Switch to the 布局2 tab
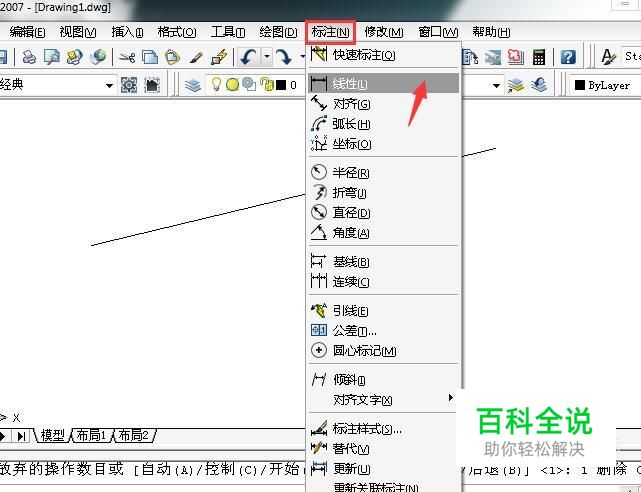Image resolution: width=641 pixels, height=492 pixels. pyautogui.click(x=134, y=436)
